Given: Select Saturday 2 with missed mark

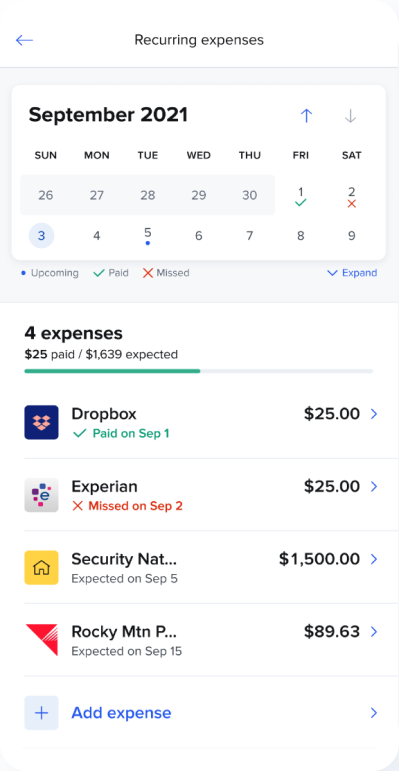Looking at the screenshot, I should coord(351,196).
